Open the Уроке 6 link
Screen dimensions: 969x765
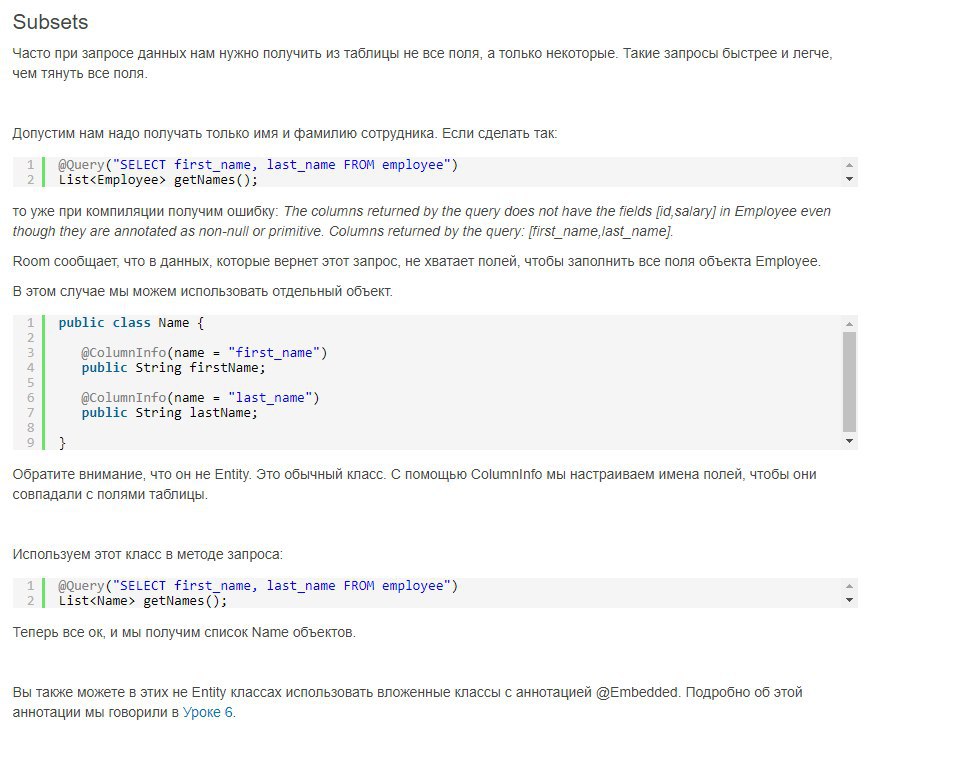pos(208,712)
